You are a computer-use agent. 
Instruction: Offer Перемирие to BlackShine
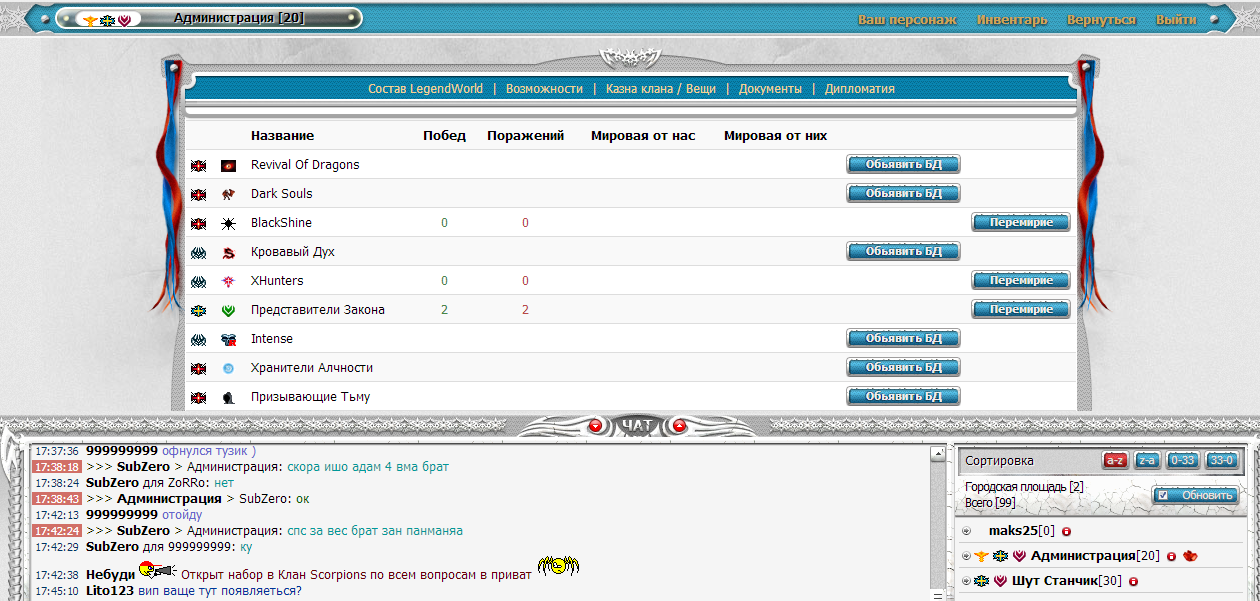click(x=1021, y=223)
